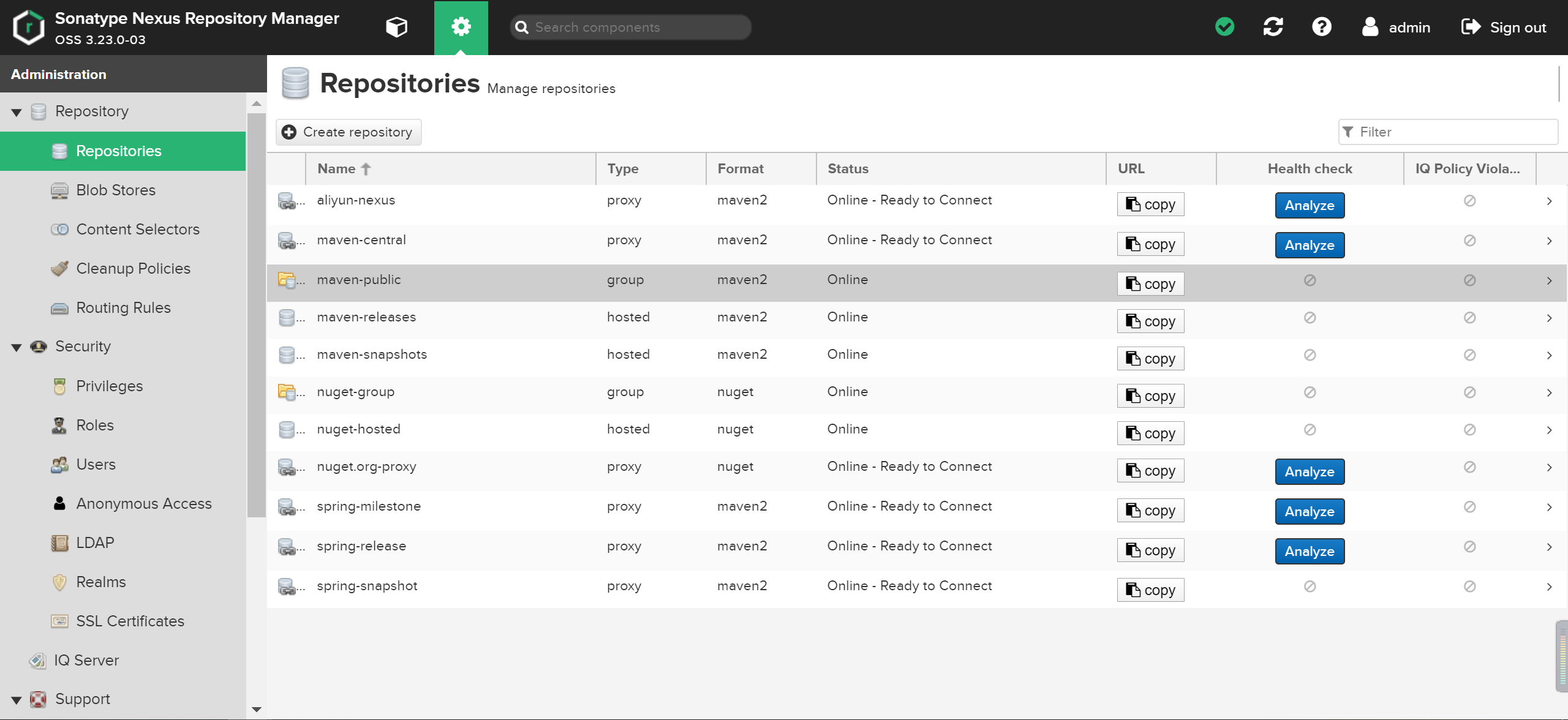Select Routing Rules menu item
The height and width of the screenshot is (720, 1568).
tap(123, 308)
